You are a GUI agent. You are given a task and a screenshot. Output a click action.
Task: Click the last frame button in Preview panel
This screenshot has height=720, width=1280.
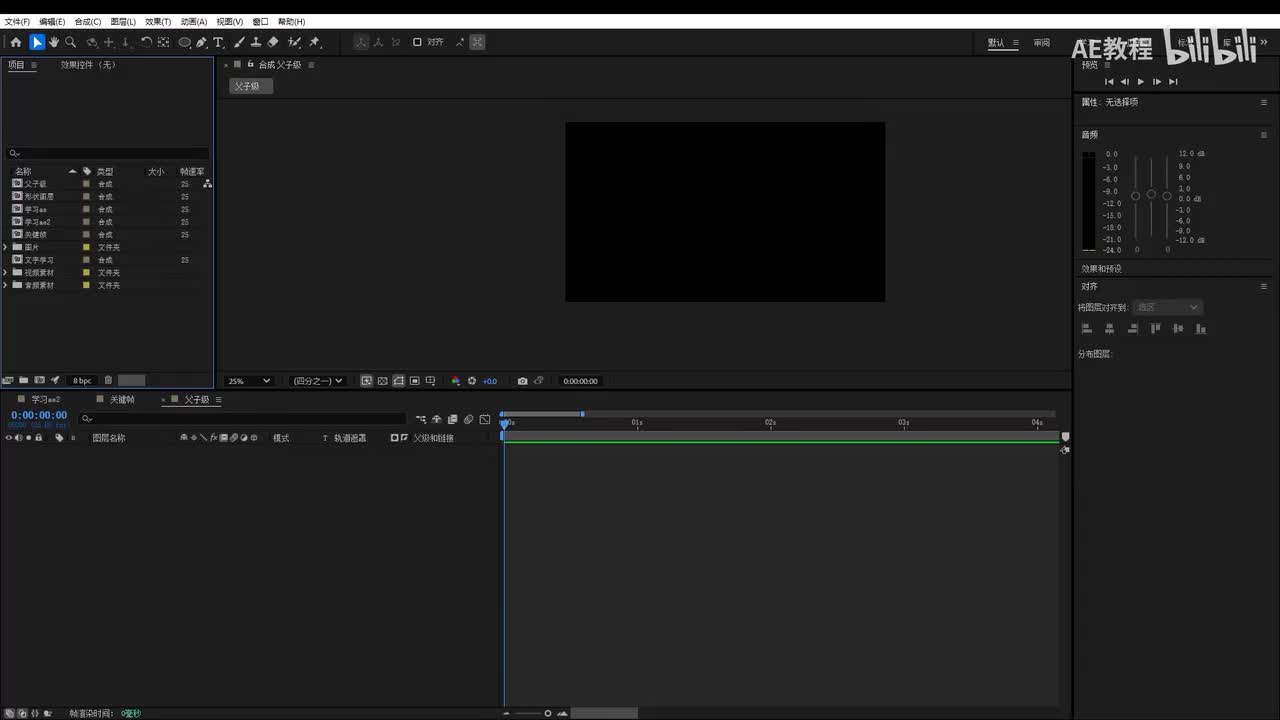coord(1173,81)
